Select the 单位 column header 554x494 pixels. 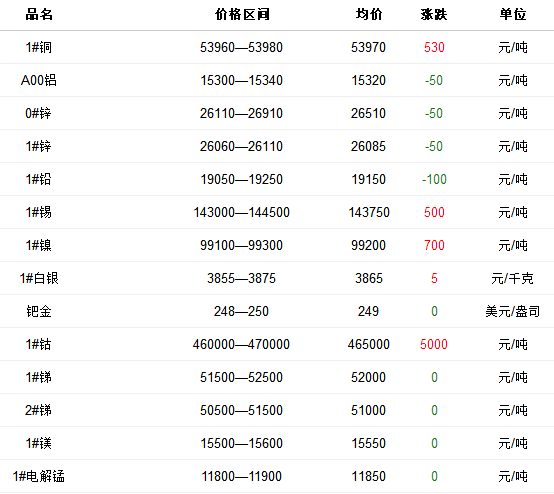click(x=513, y=14)
